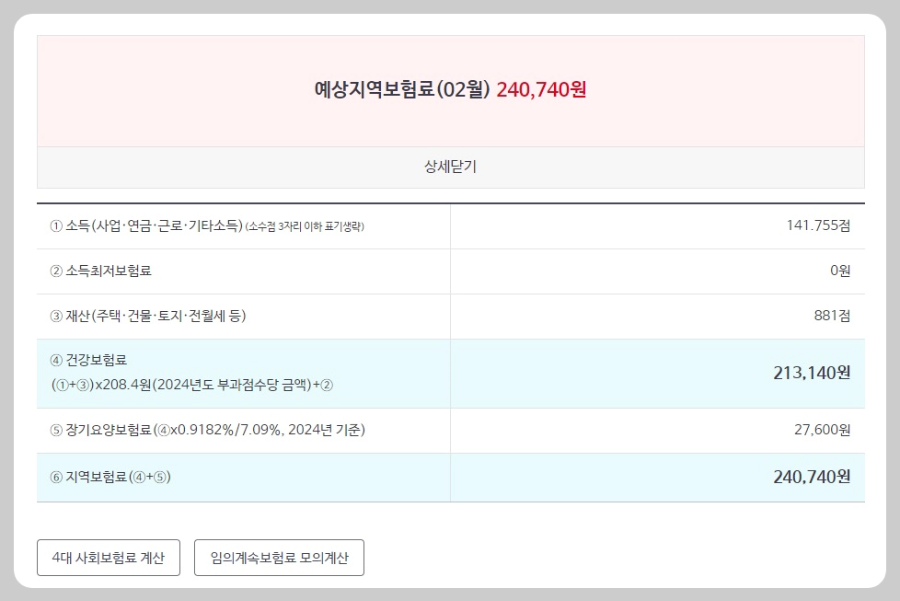Click the pink estimated premium banner
Image resolution: width=900 pixels, height=601 pixels.
[x=451, y=91]
